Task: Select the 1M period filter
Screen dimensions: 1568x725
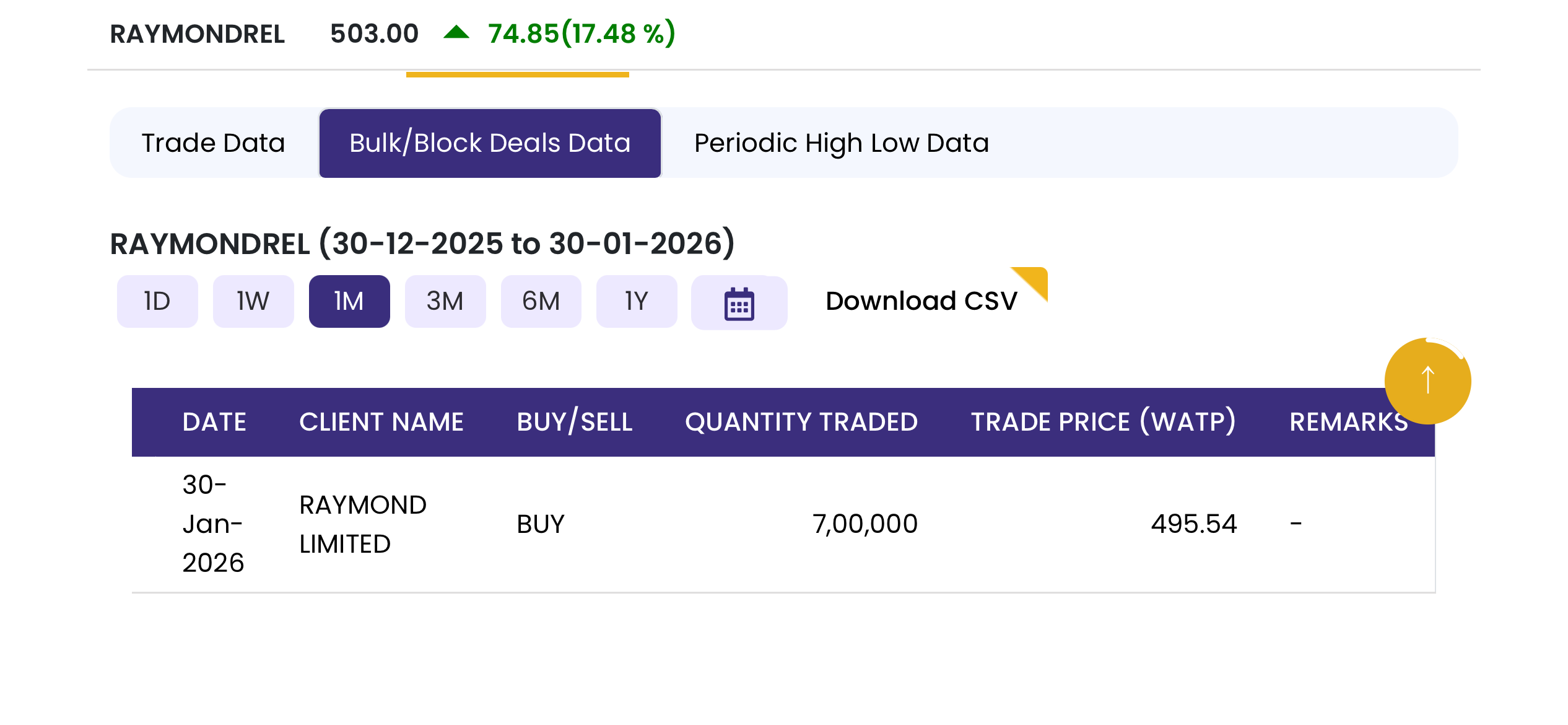Action: click(349, 301)
